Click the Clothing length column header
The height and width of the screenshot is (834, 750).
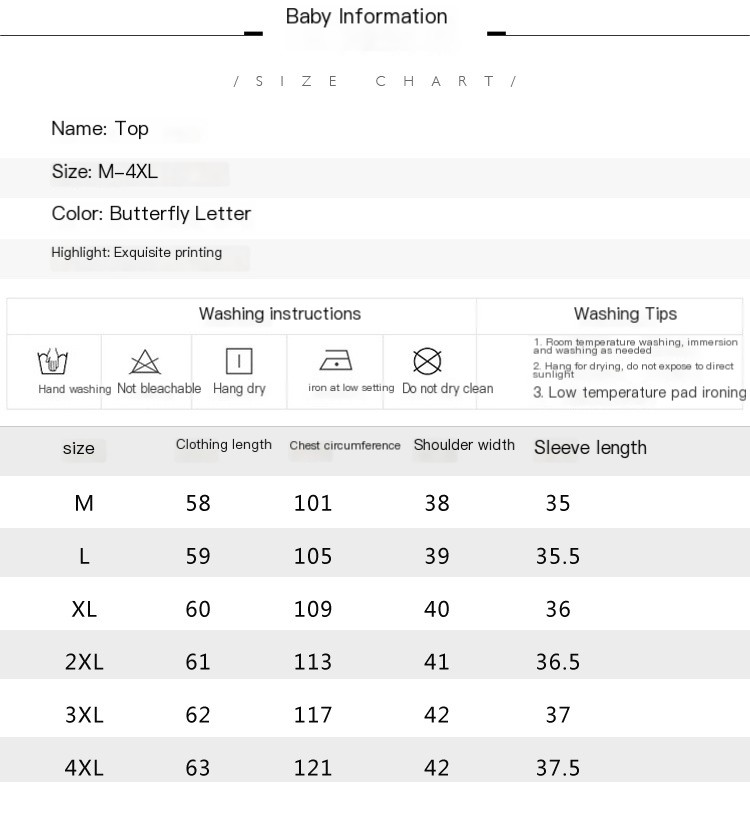(x=224, y=445)
